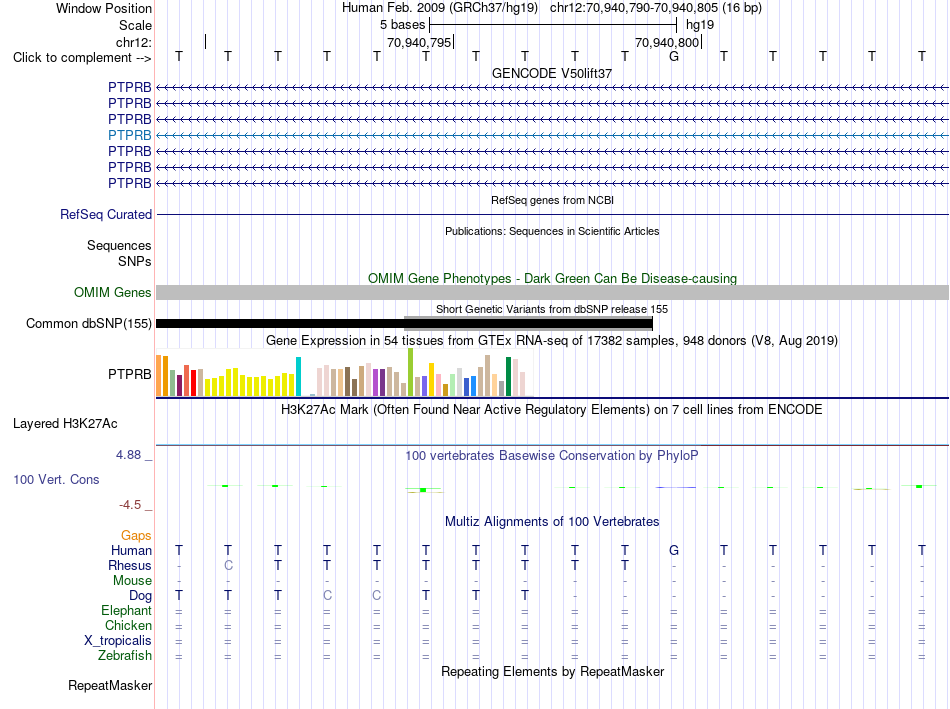
Task: Click the RefSeq genes from NCBI title
Action: coord(552,200)
